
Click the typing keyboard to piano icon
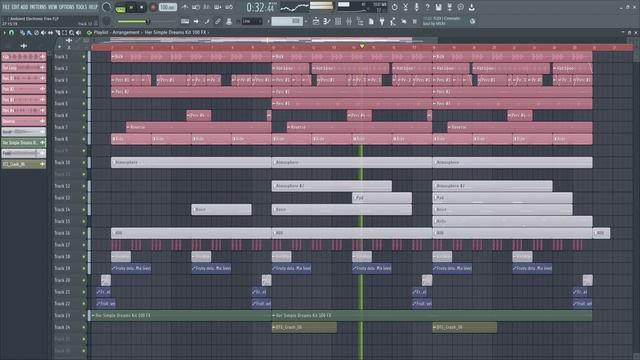click(x=185, y=21)
